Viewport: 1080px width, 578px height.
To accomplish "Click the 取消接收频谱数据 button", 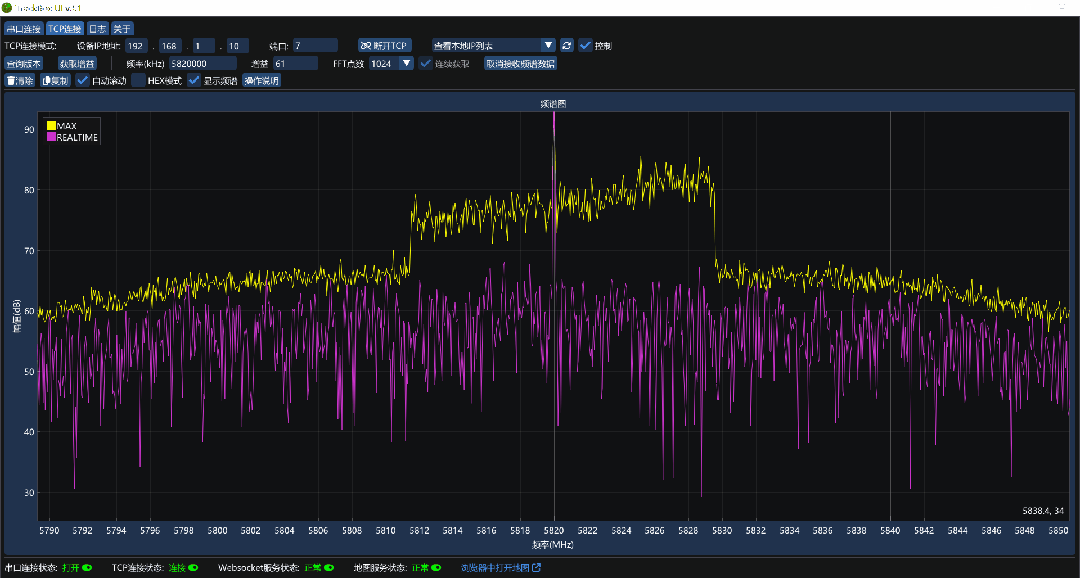I will click(520, 63).
